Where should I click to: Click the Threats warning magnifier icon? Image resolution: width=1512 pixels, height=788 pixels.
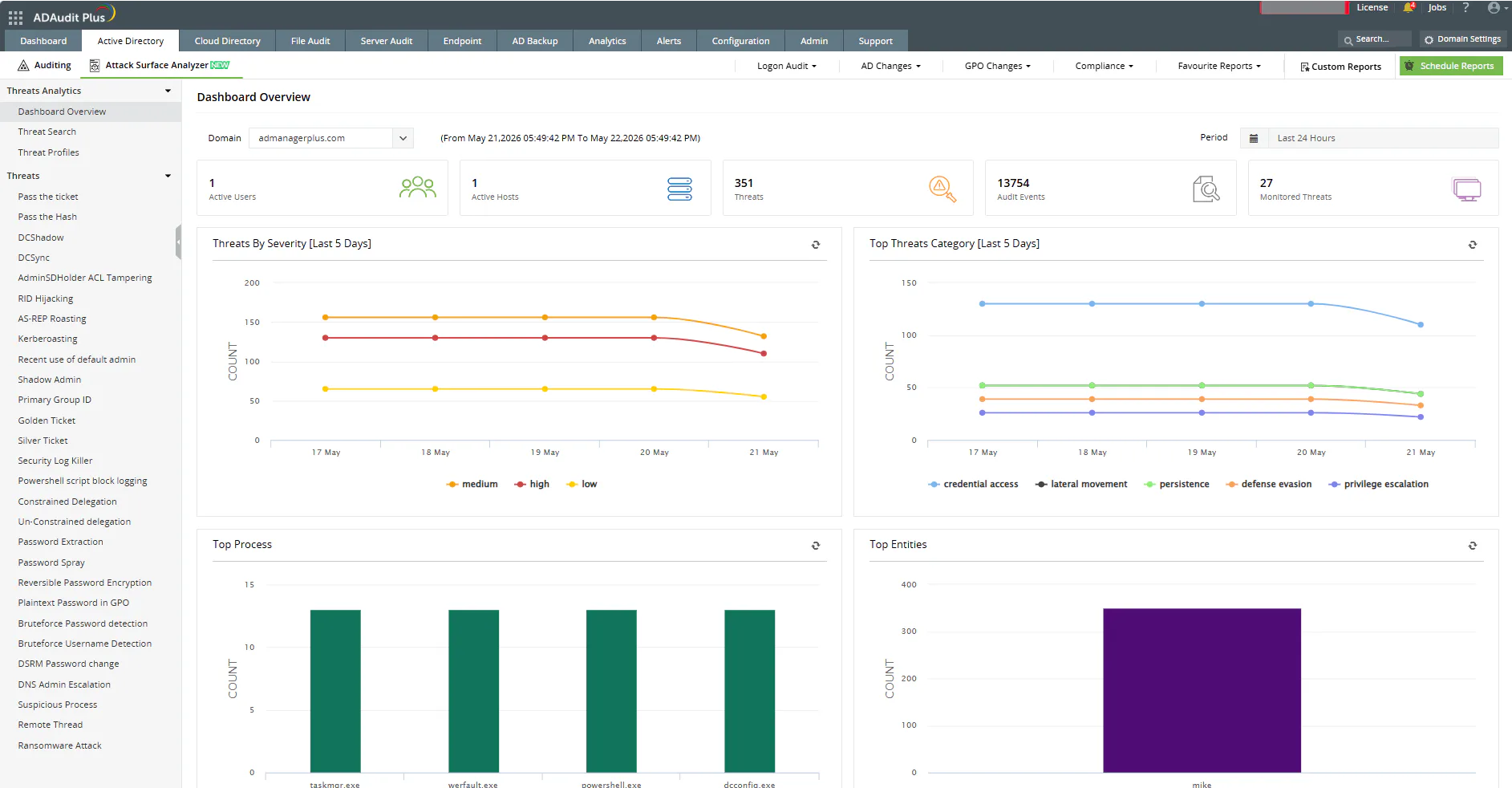click(x=942, y=189)
